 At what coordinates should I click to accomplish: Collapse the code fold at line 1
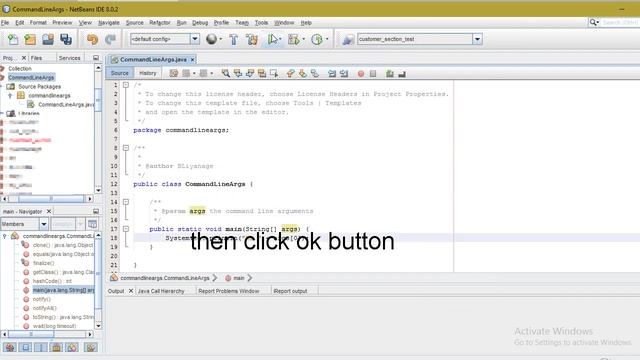click(126, 85)
